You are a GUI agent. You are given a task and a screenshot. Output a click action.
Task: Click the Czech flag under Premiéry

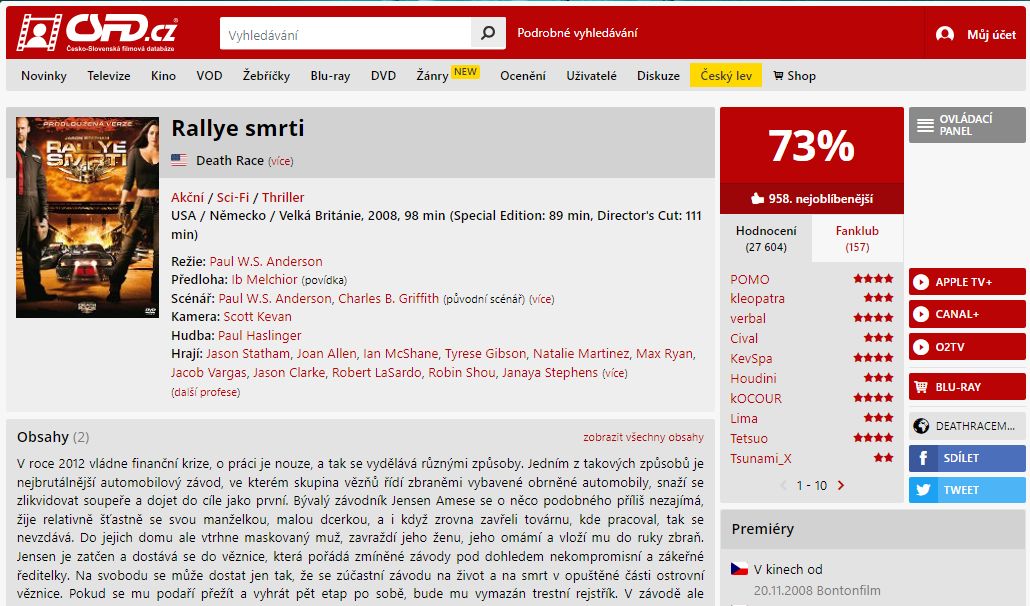click(740, 569)
